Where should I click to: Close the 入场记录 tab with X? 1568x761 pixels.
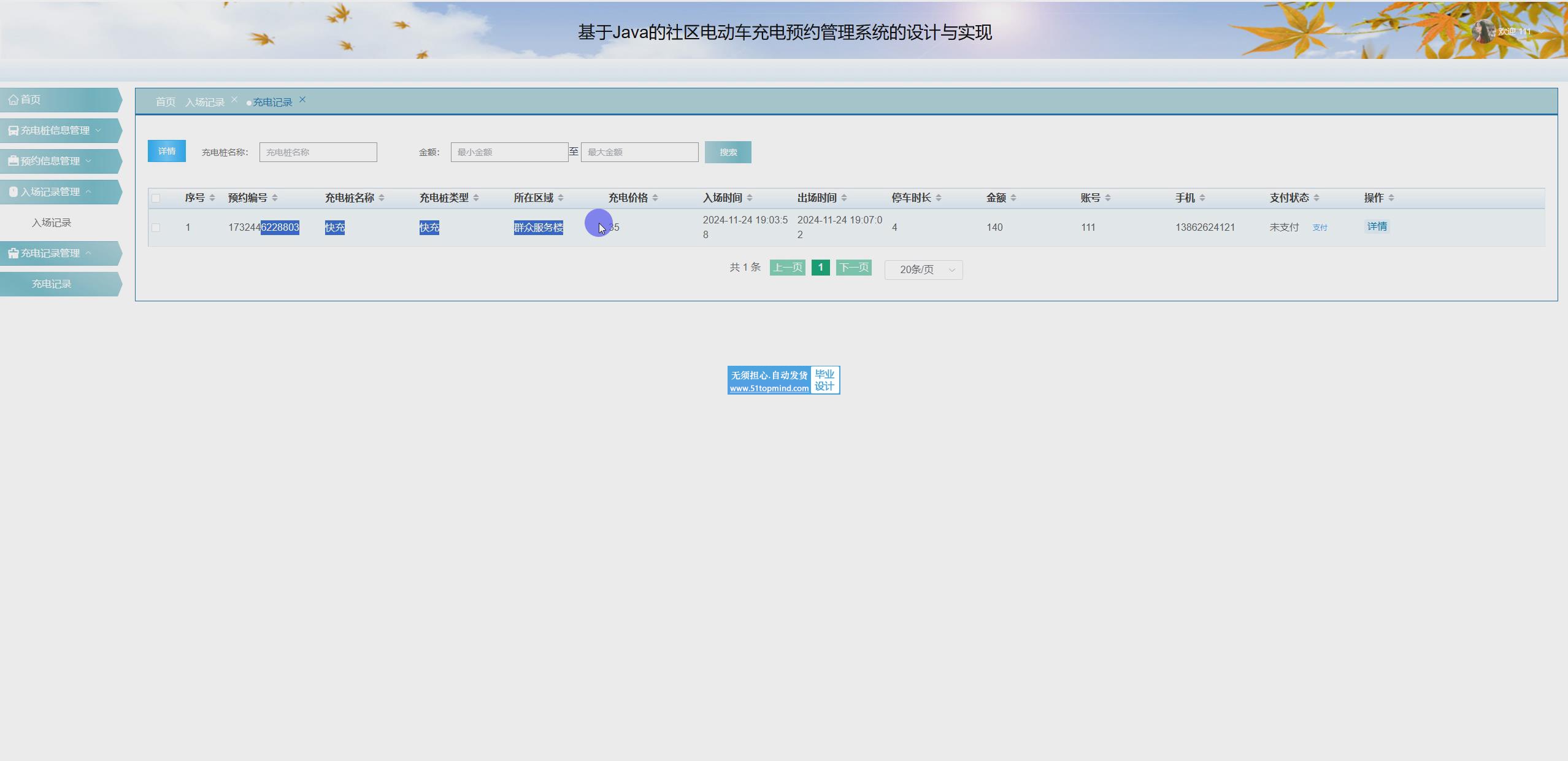pyautogui.click(x=234, y=99)
